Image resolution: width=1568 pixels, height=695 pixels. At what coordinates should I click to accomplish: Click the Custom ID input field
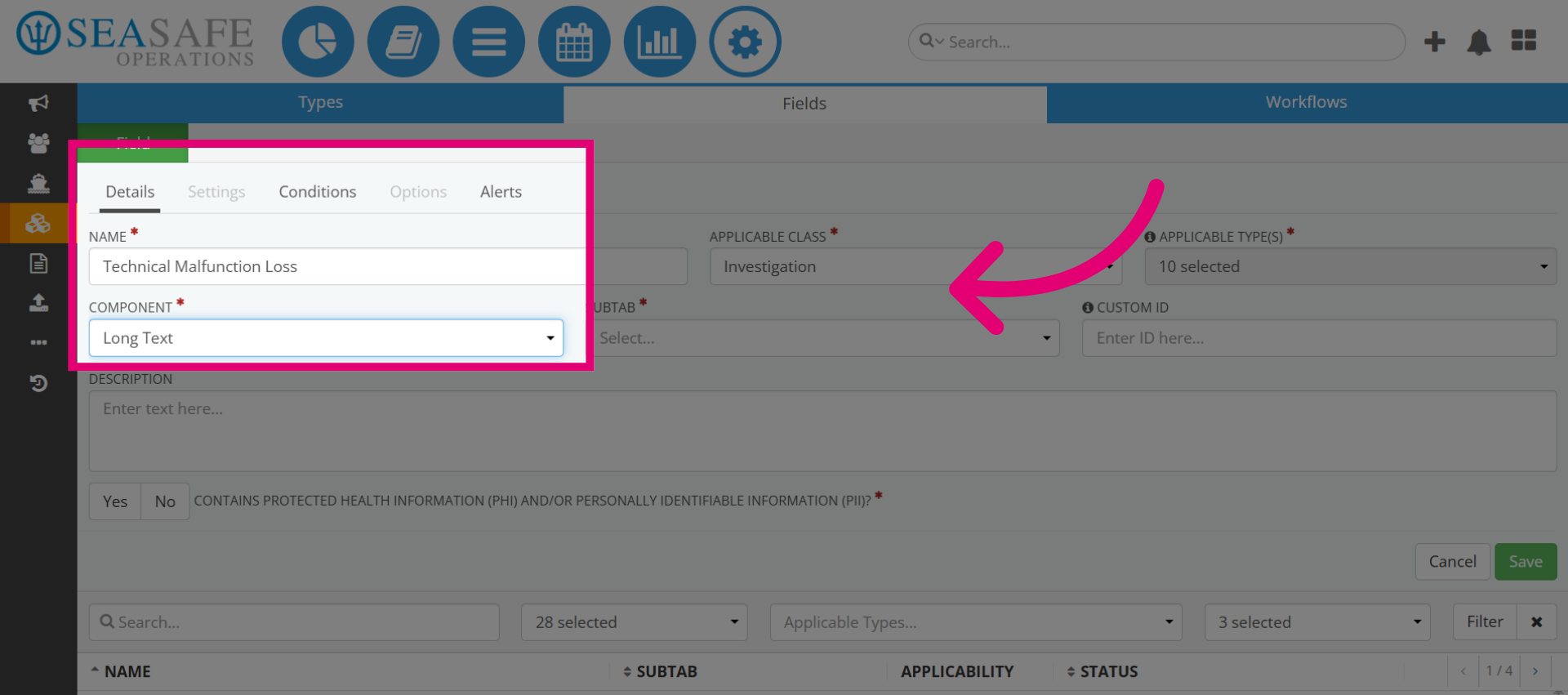pyautogui.click(x=1320, y=338)
